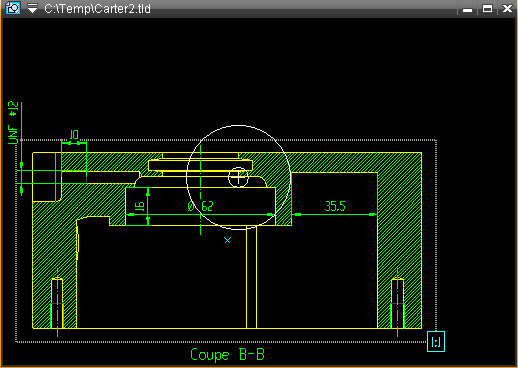Select the UNF #12 thread annotation
Viewport: 518px width, 368px height.
(x=13, y=123)
